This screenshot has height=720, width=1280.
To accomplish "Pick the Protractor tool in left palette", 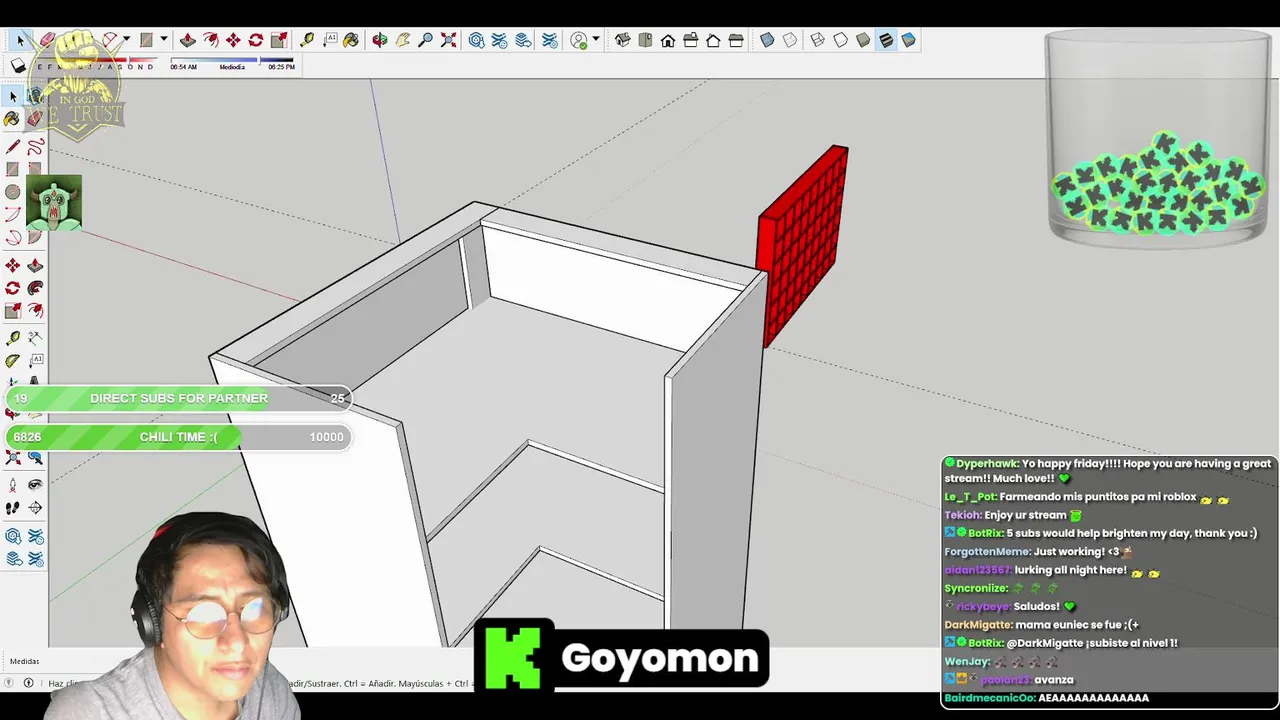I will click(12, 360).
